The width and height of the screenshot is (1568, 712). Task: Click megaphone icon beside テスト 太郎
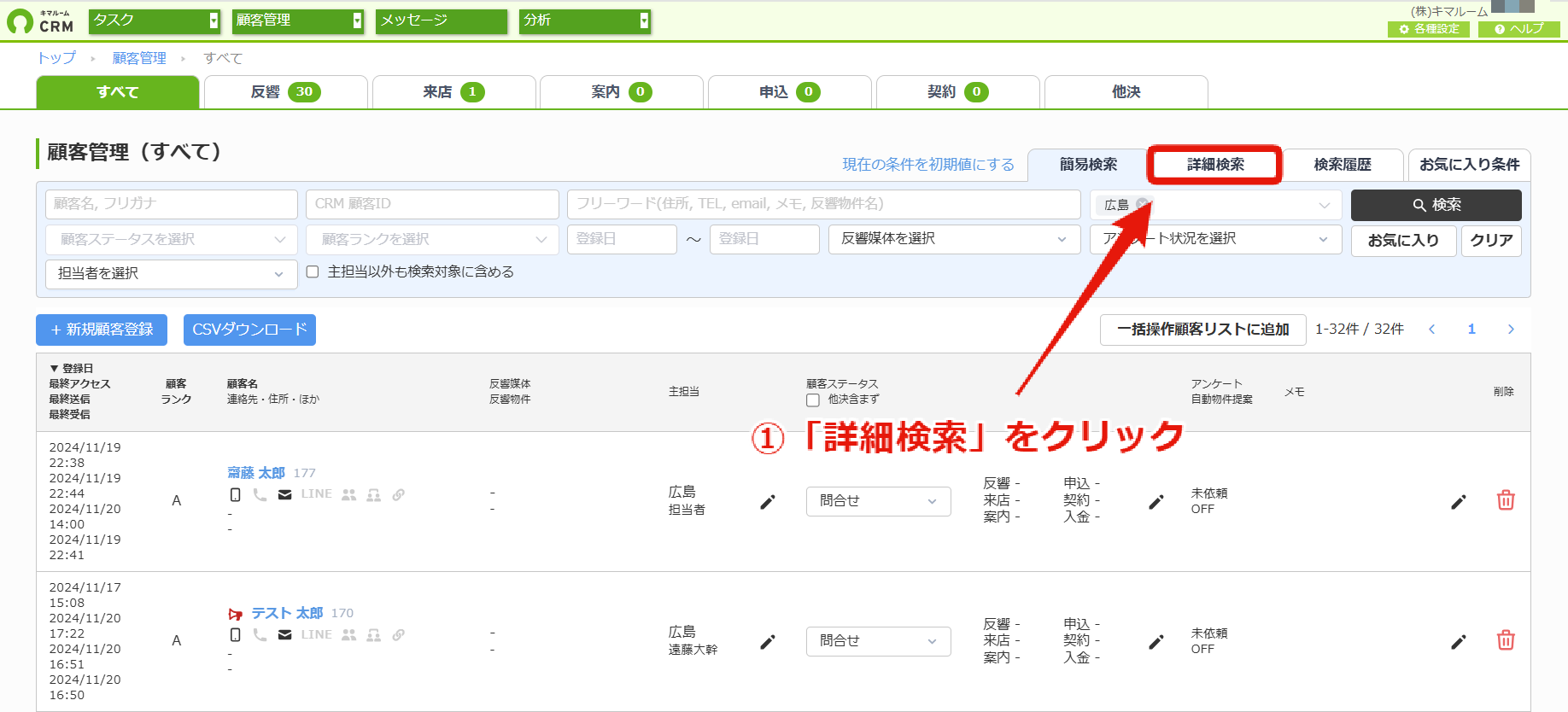click(x=236, y=614)
